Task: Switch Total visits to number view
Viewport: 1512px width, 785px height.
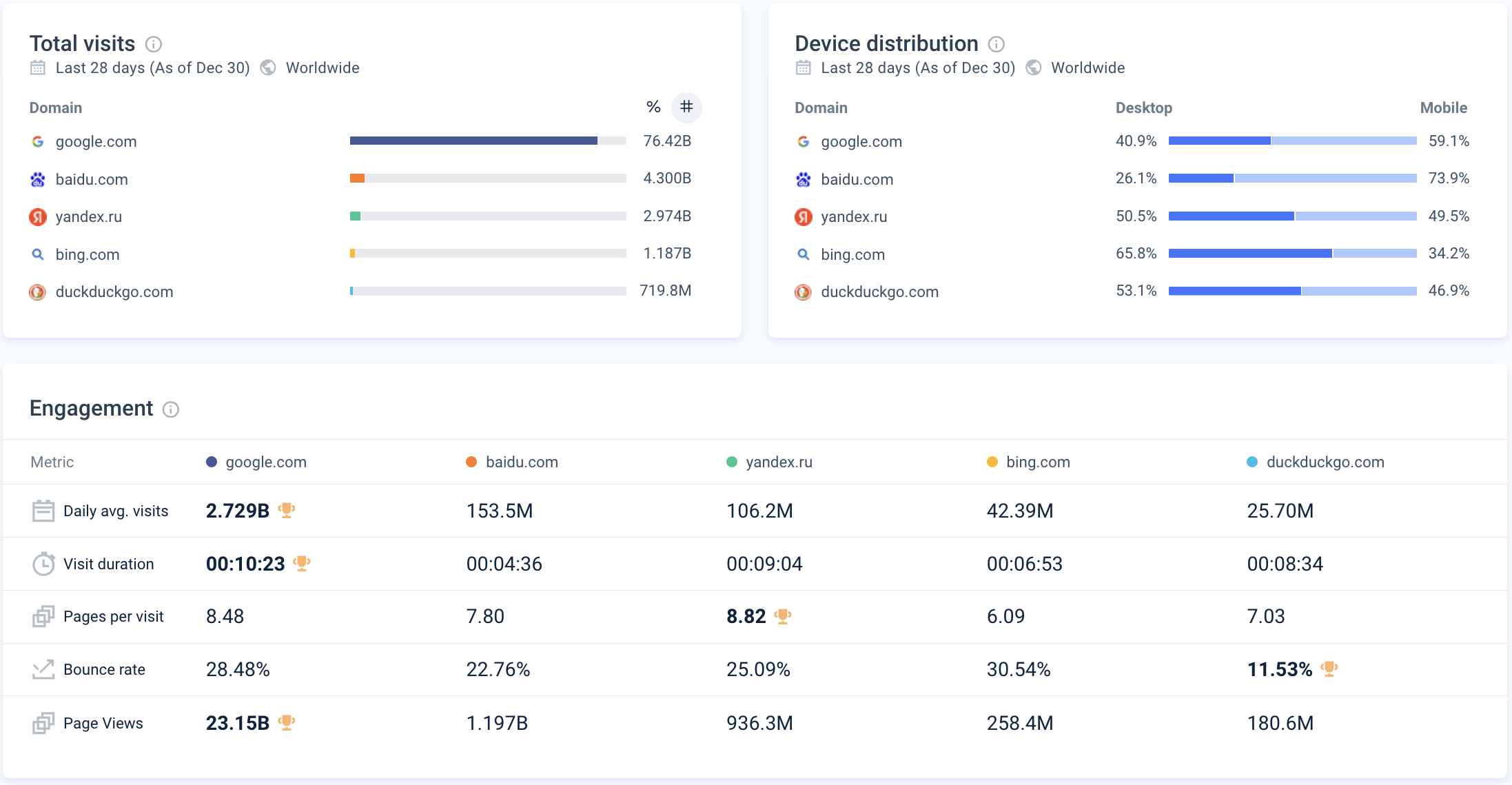Action: pyautogui.click(x=686, y=107)
